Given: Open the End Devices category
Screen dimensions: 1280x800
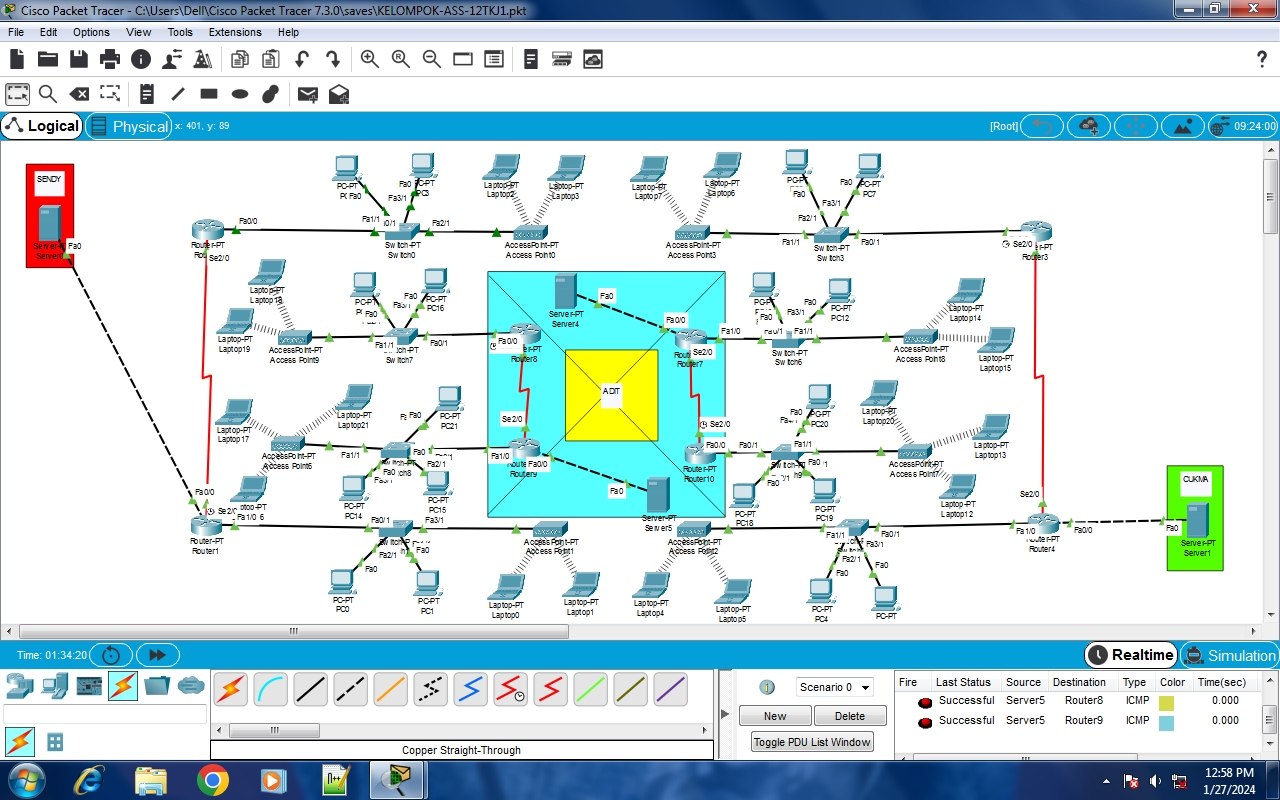Looking at the screenshot, I should point(55,686).
